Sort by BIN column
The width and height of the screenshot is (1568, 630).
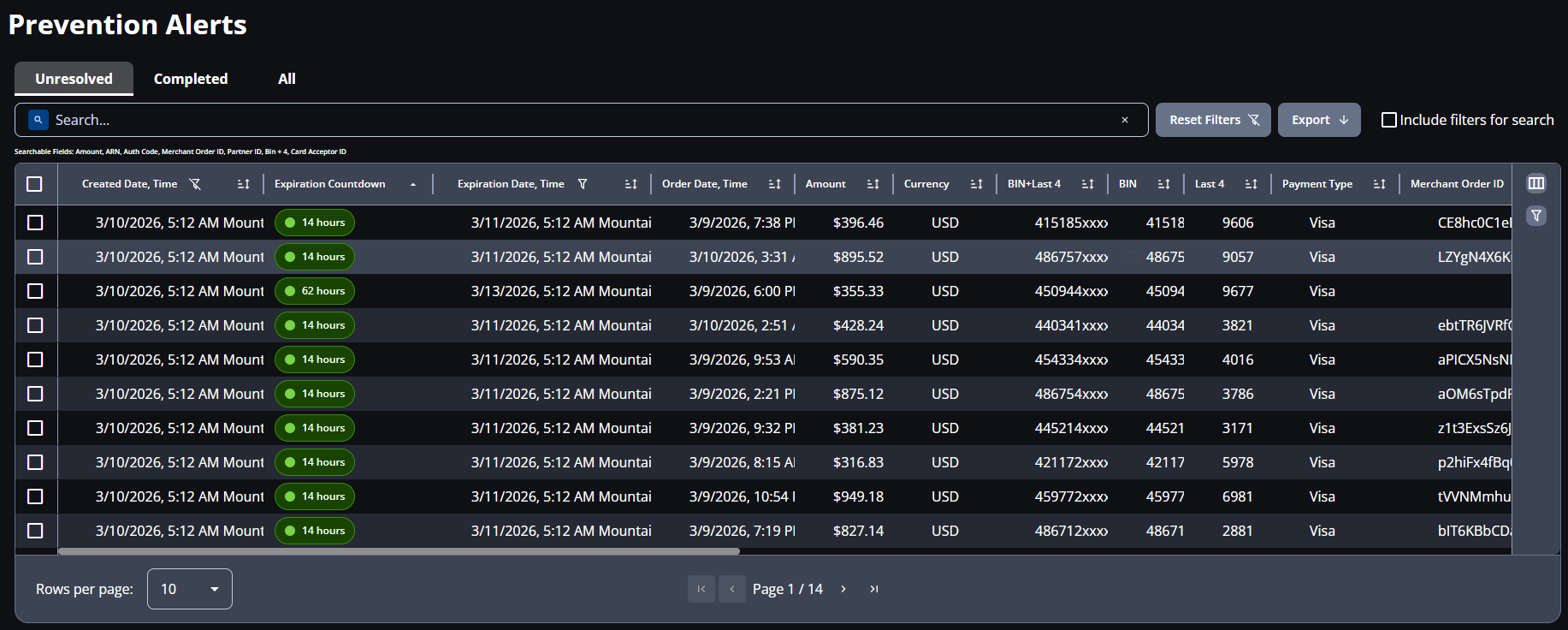tap(1164, 184)
